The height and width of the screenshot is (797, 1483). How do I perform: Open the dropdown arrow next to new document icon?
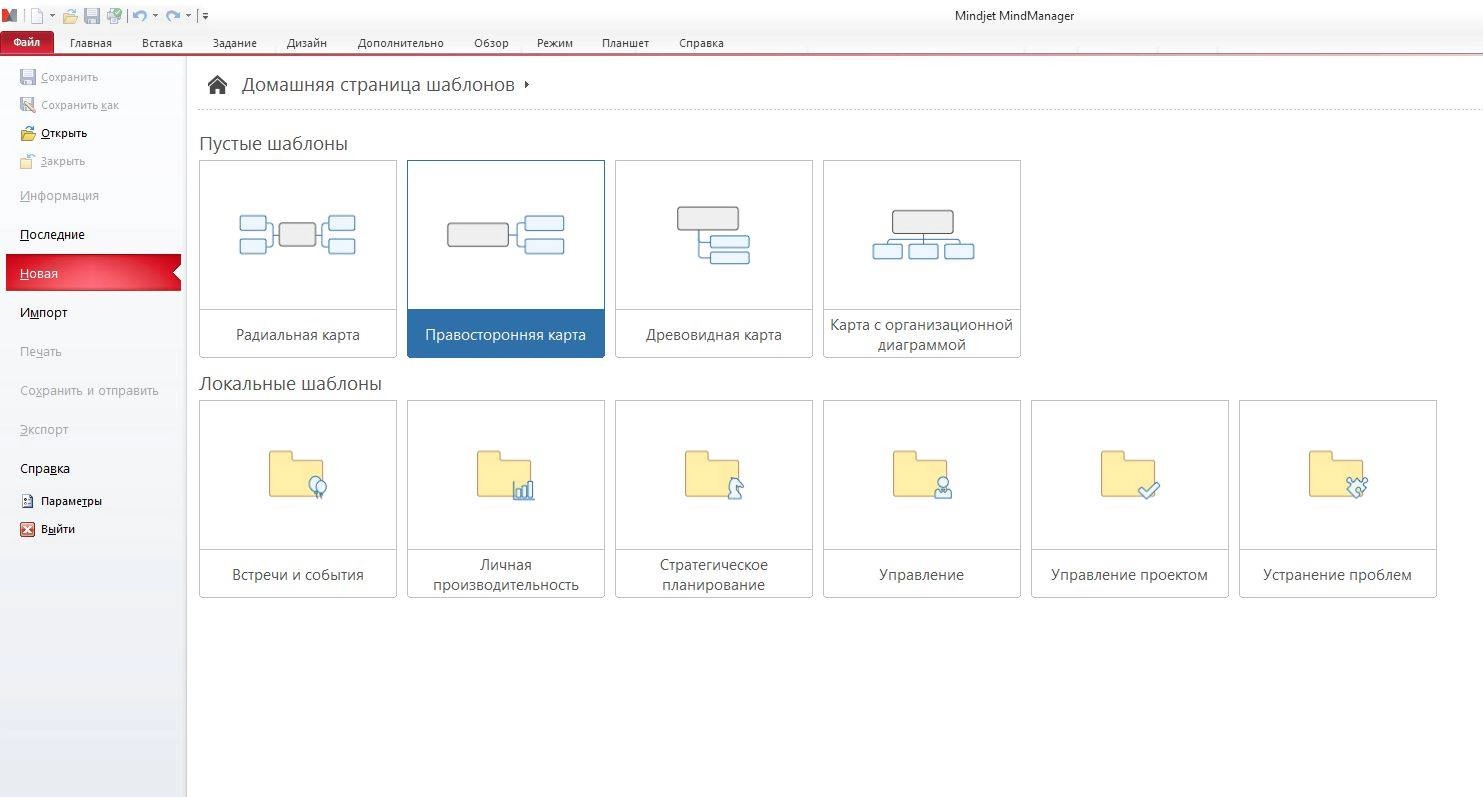point(53,16)
